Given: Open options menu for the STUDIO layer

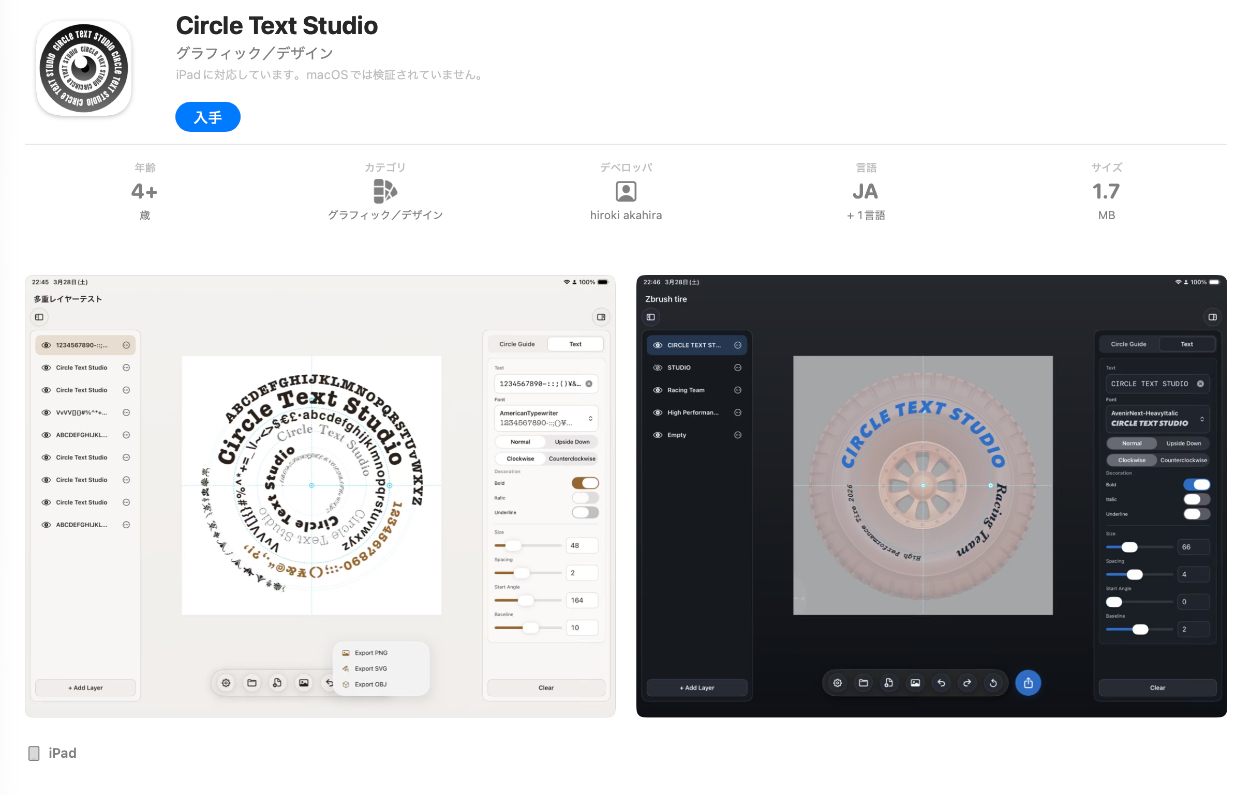Looking at the screenshot, I should [738, 368].
